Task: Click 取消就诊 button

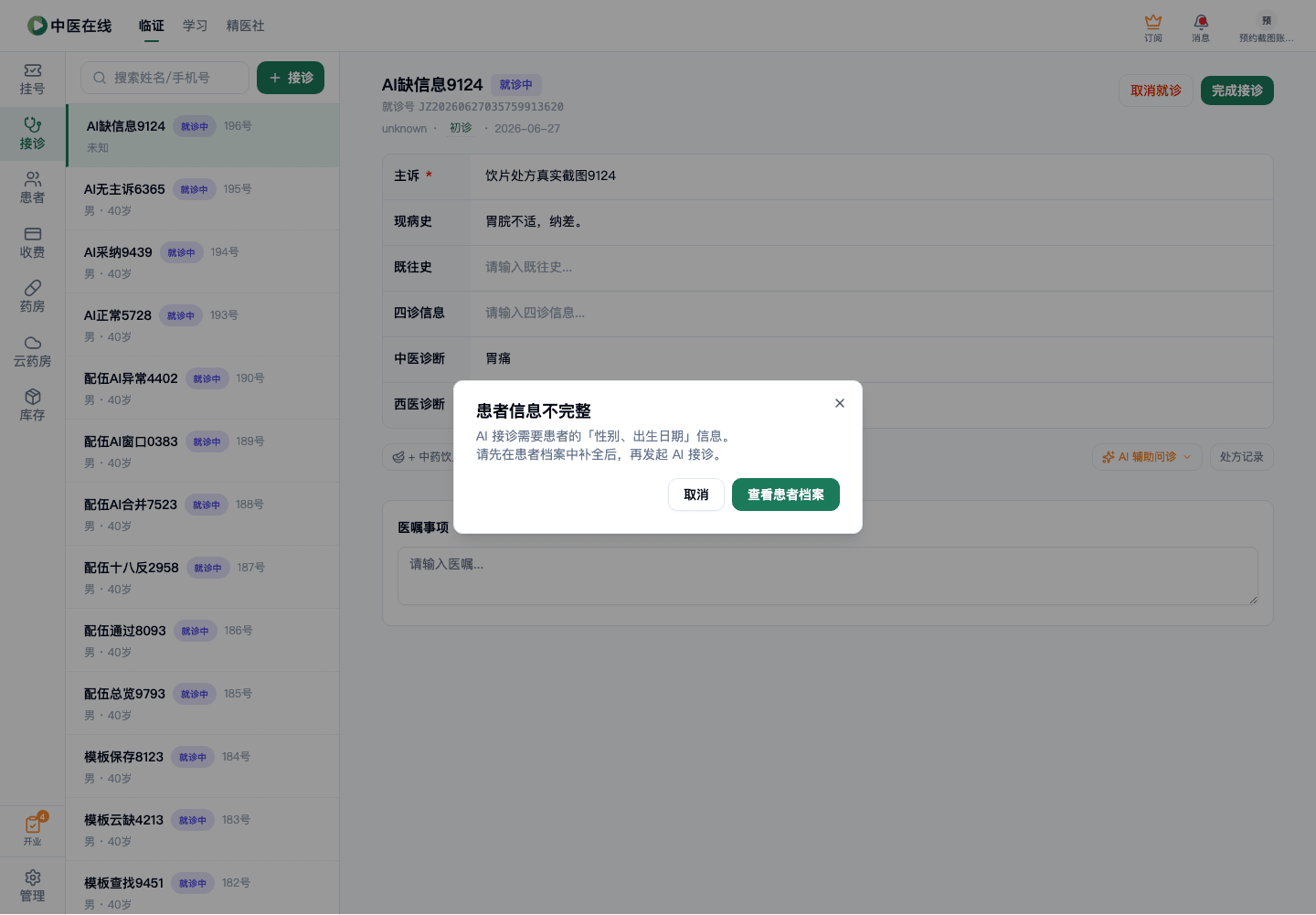Action: [x=1156, y=90]
